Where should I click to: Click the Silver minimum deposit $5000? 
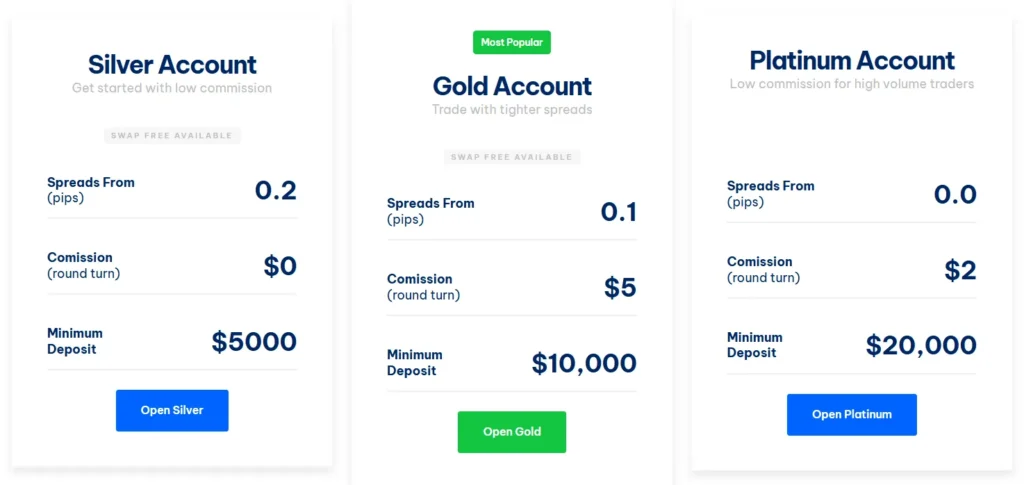tap(254, 342)
